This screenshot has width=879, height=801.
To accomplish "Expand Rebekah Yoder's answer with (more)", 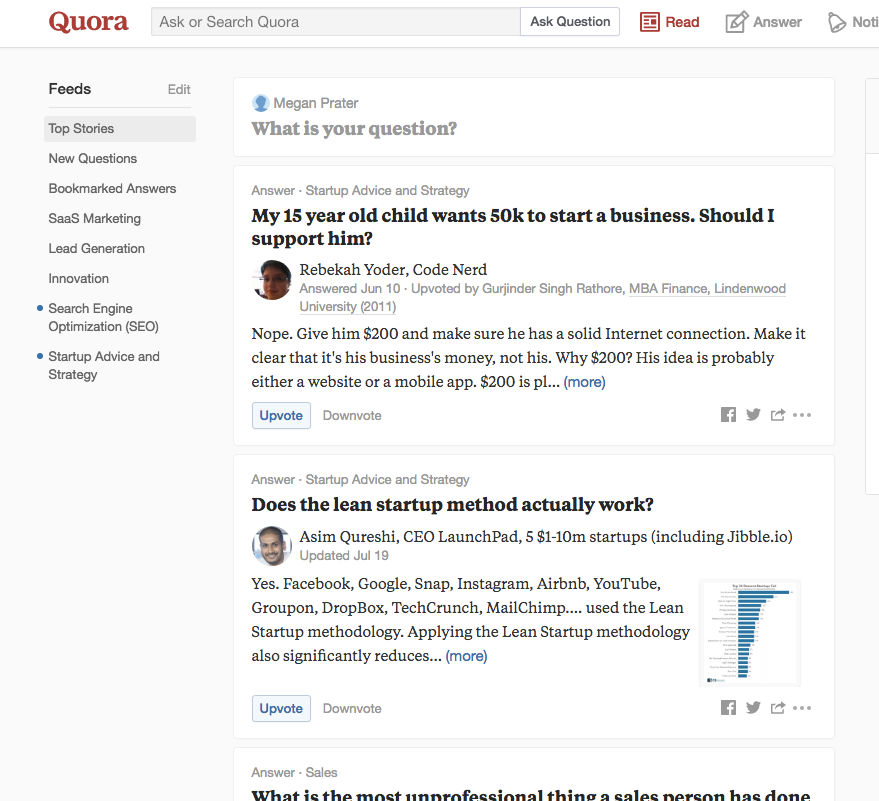I will pos(584,382).
